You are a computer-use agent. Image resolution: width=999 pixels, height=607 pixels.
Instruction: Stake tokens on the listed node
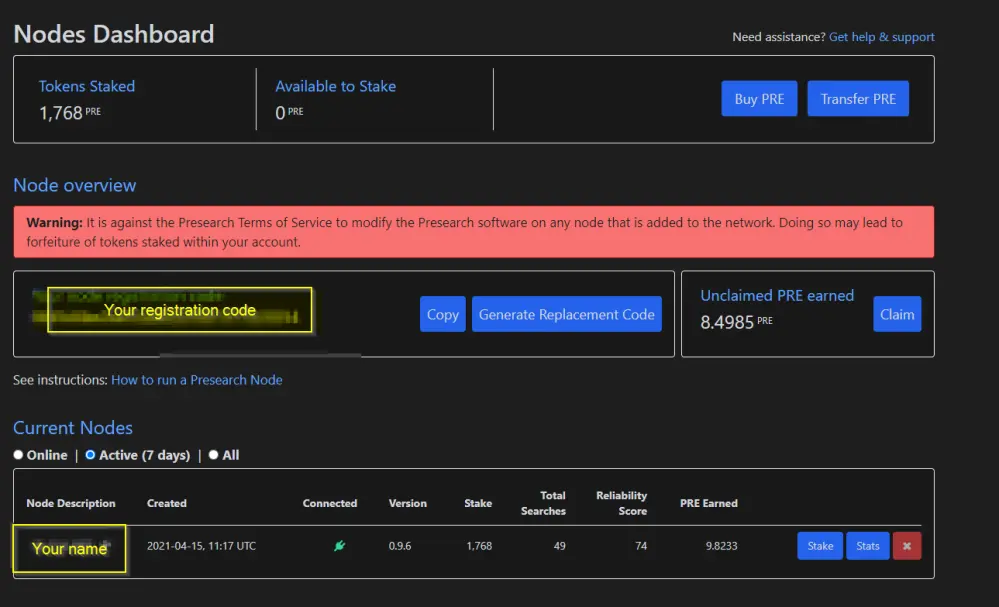pyautogui.click(x=820, y=546)
